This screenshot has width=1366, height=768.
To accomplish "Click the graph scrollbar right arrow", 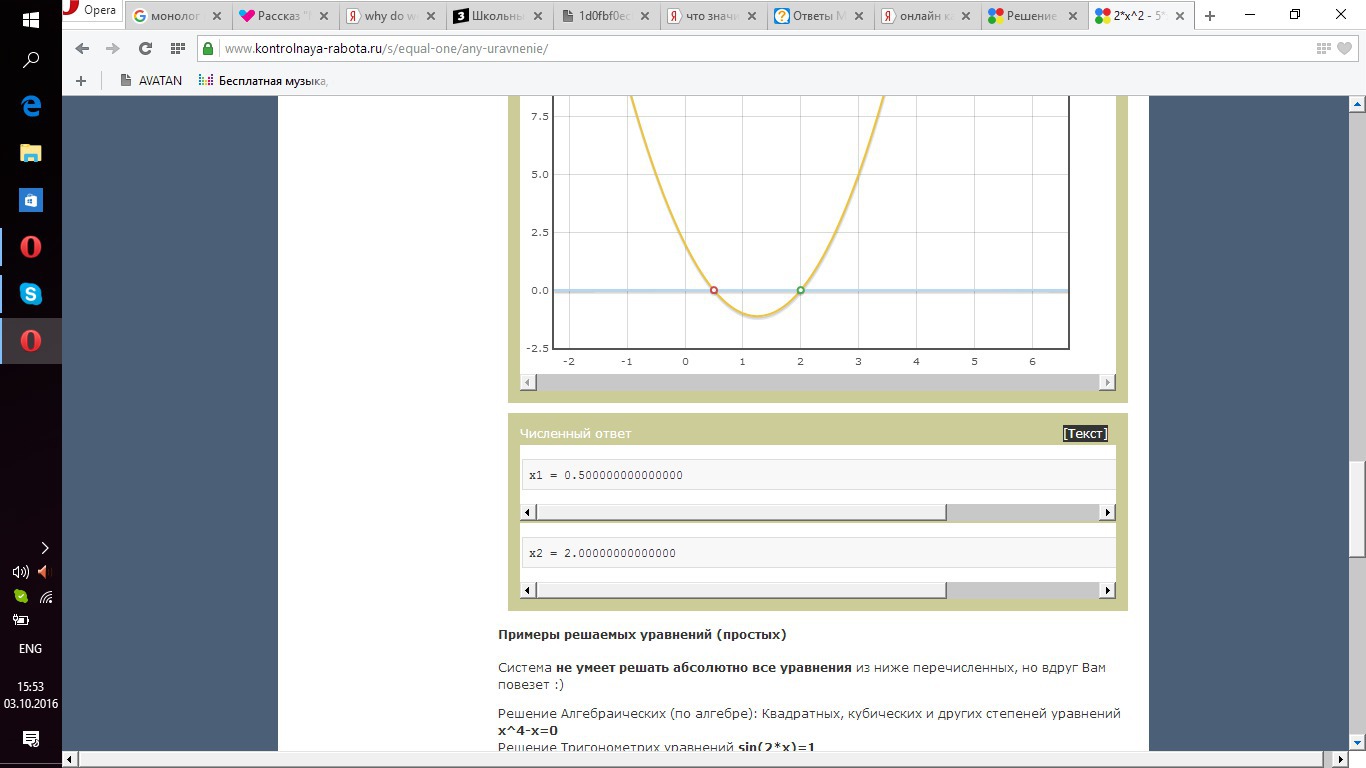I will [x=1107, y=382].
